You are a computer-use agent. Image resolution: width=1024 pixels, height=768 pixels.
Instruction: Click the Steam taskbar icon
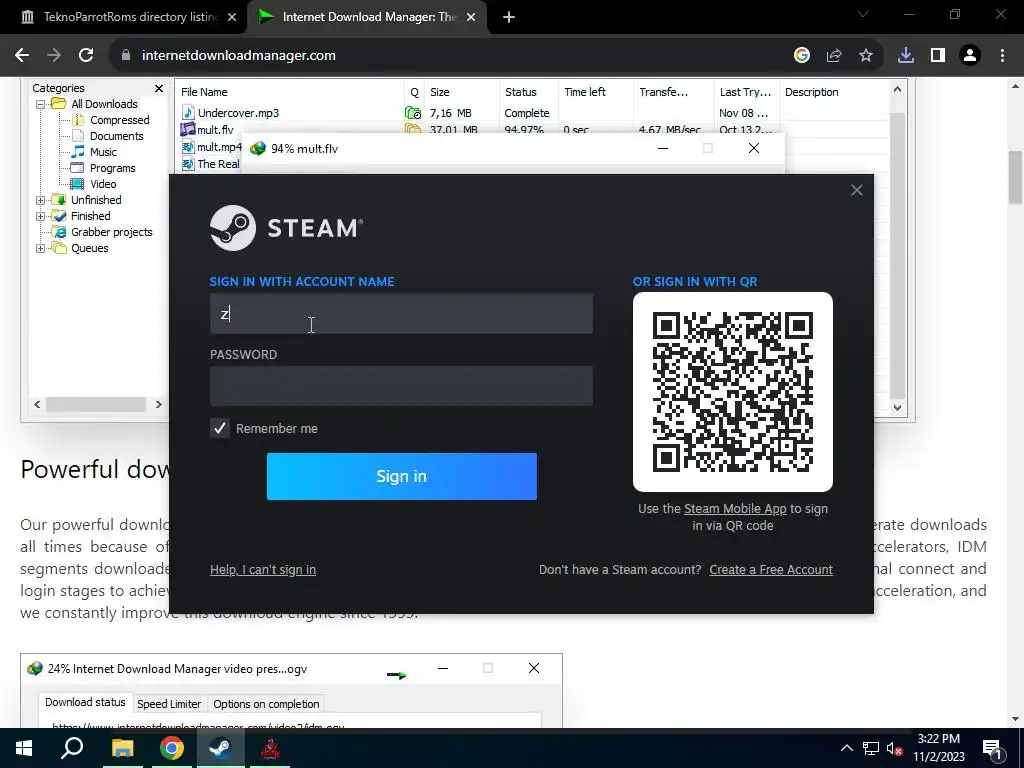[221, 748]
